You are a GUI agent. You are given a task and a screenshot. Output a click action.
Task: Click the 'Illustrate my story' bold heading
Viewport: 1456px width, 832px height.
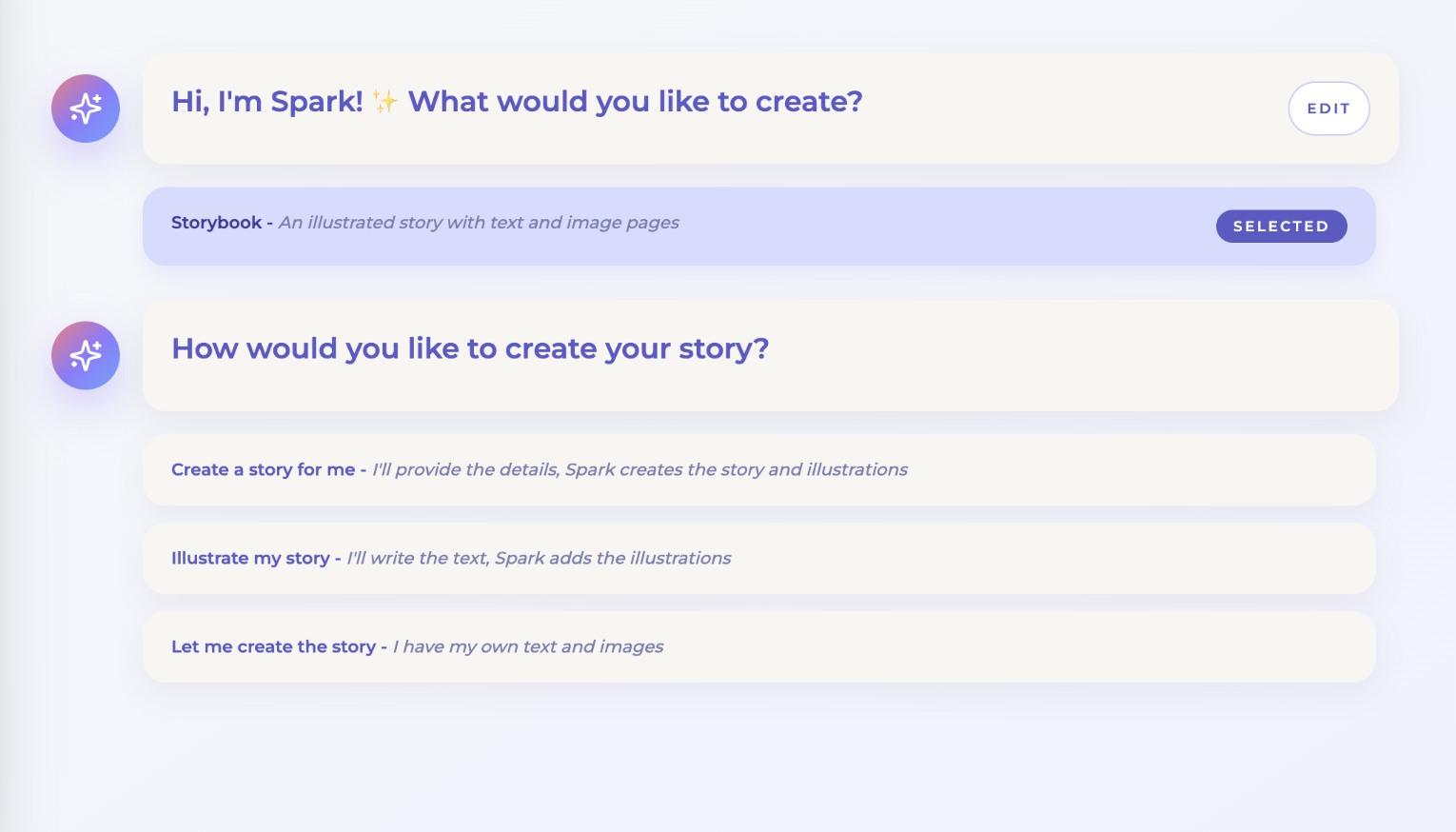(250, 558)
